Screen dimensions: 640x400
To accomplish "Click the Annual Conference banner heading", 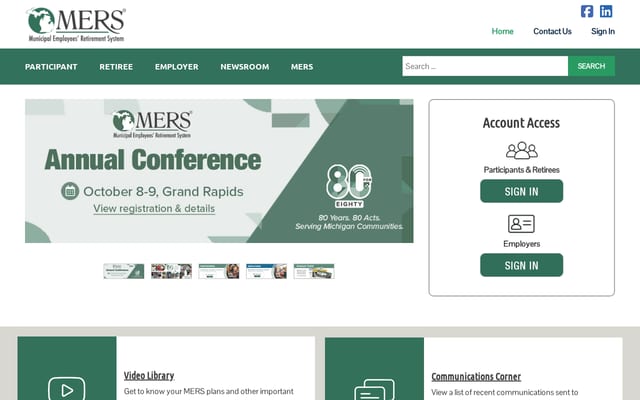I will (x=153, y=160).
